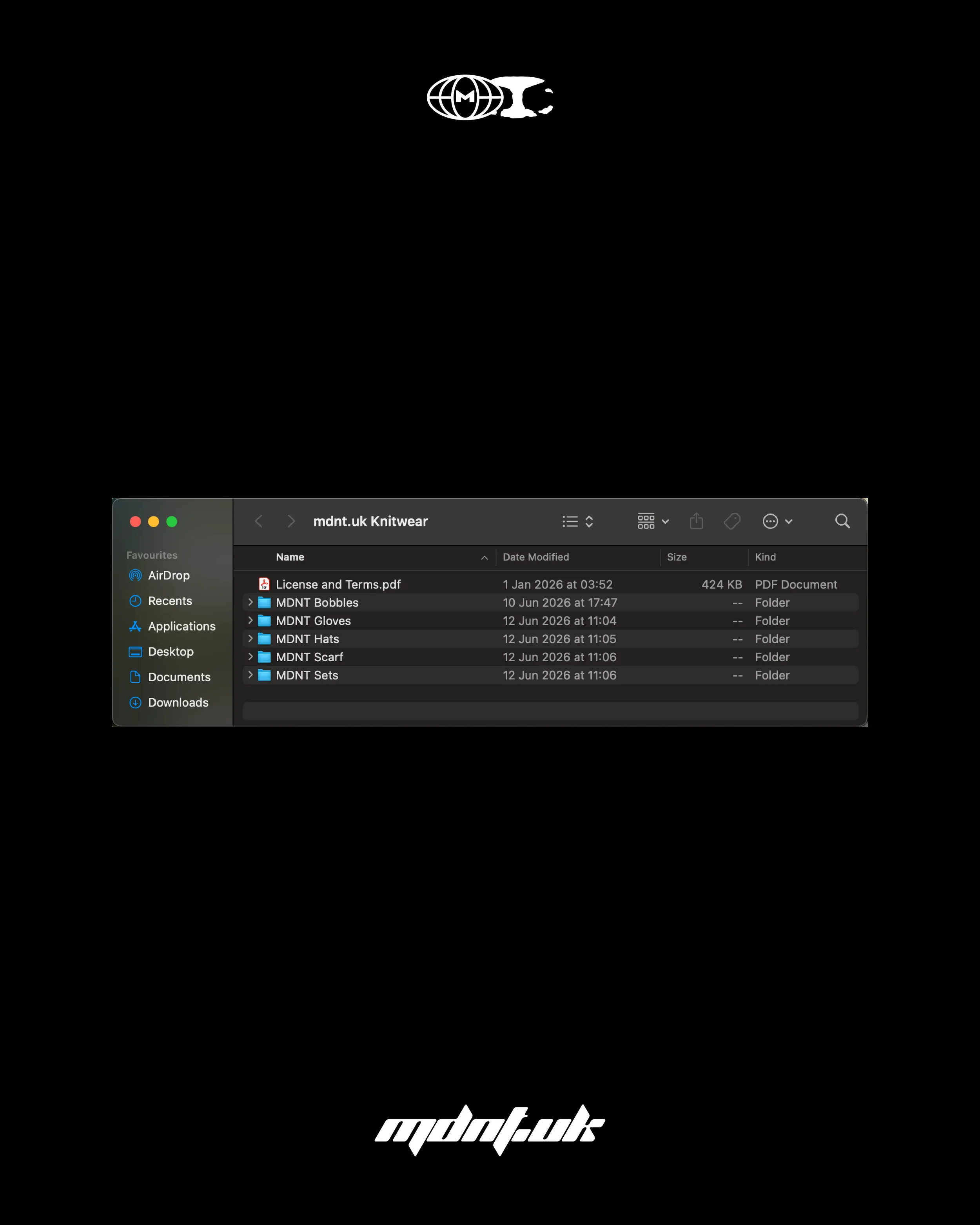Viewport: 980px width, 1225px height.
Task: Select the MDNT Hats folder icon
Action: 264,639
